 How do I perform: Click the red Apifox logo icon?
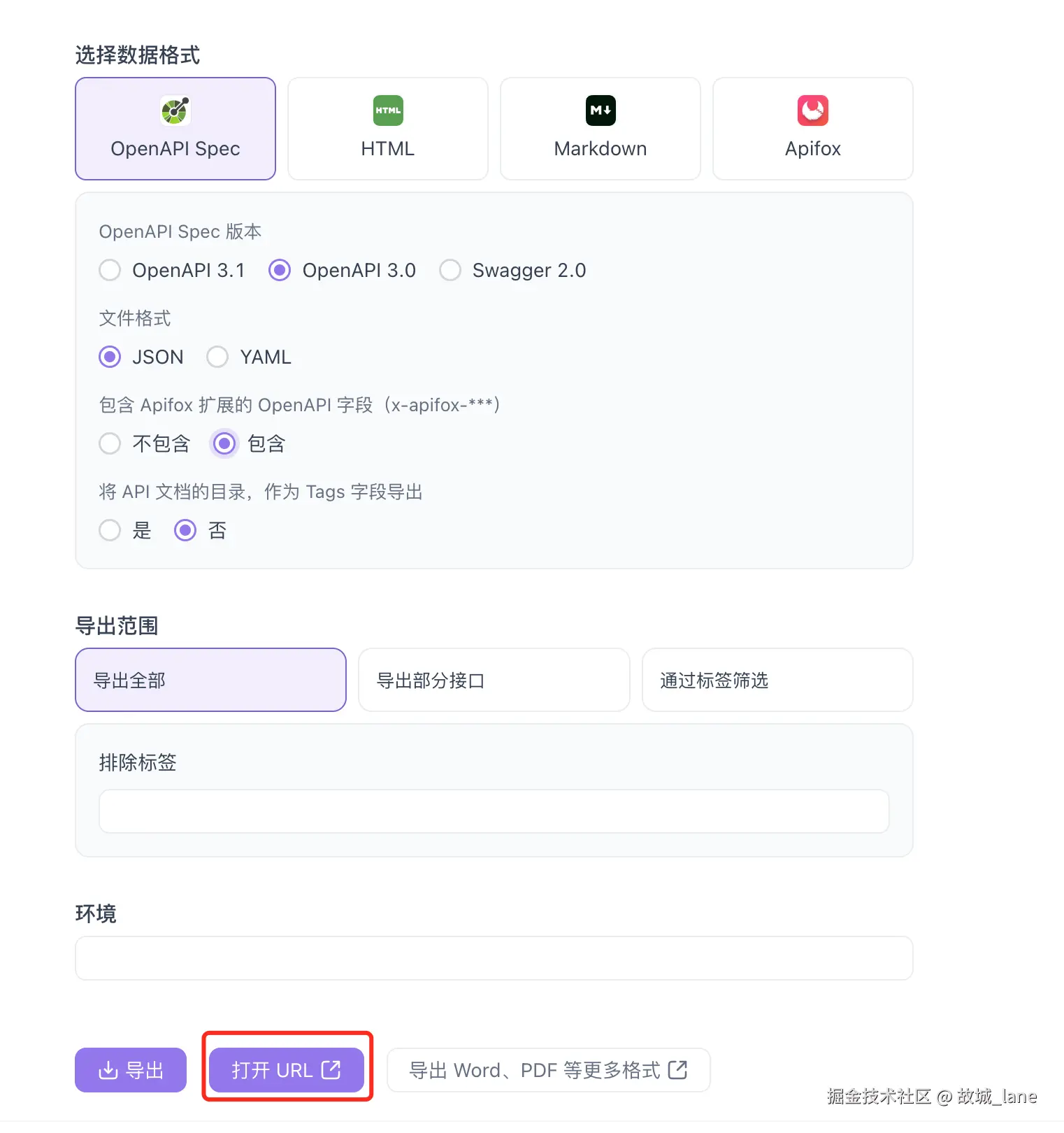pyautogui.click(x=813, y=111)
